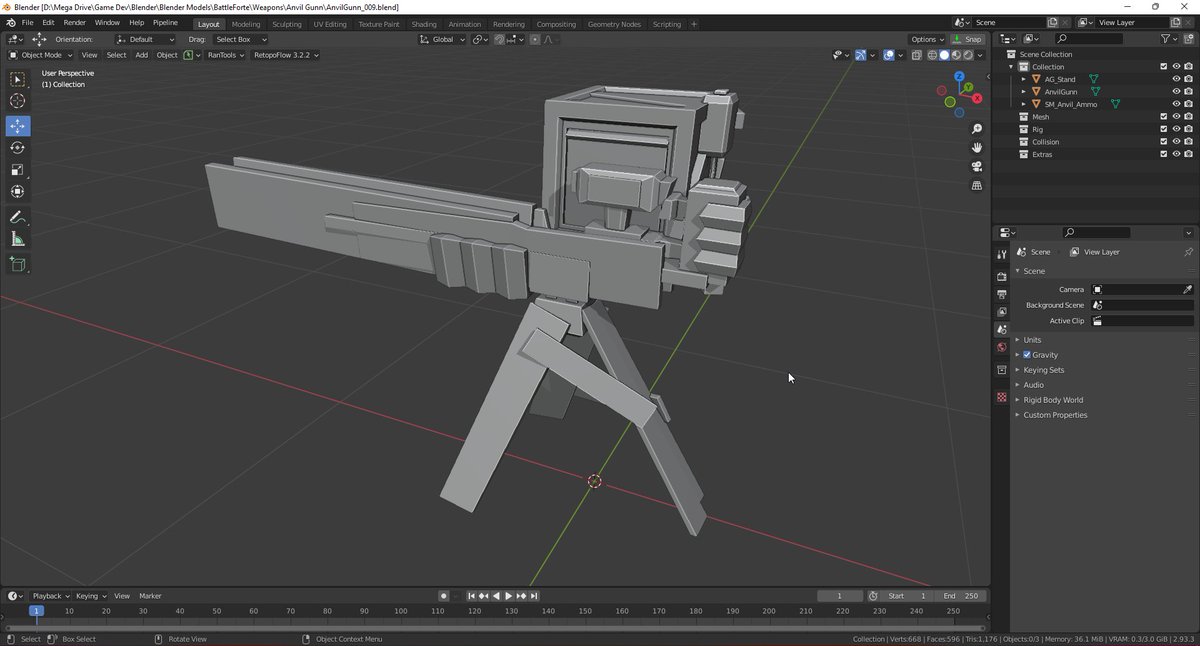The height and width of the screenshot is (646, 1200).
Task: Switch to the Sculpting workspace tab
Action: 286,24
